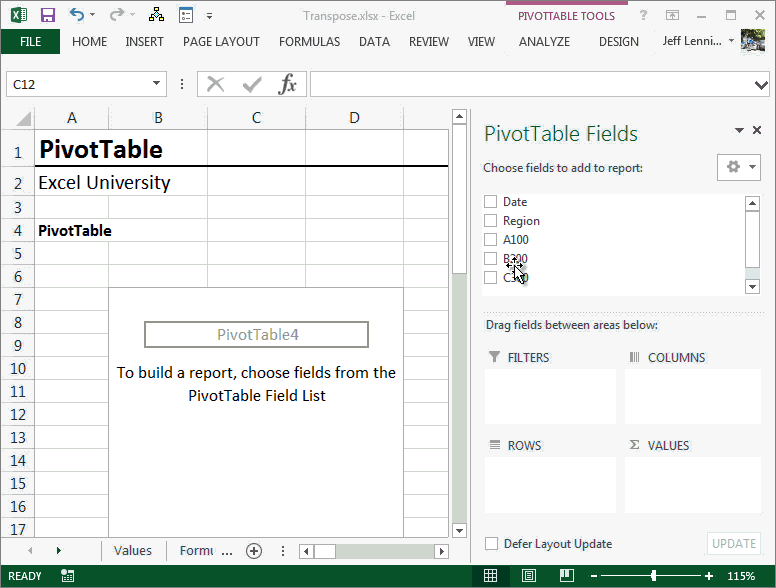Image resolution: width=776 pixels, height=588 pixels.
Task: Select the cell containing Excel University
Action: (x=71, y=183)
